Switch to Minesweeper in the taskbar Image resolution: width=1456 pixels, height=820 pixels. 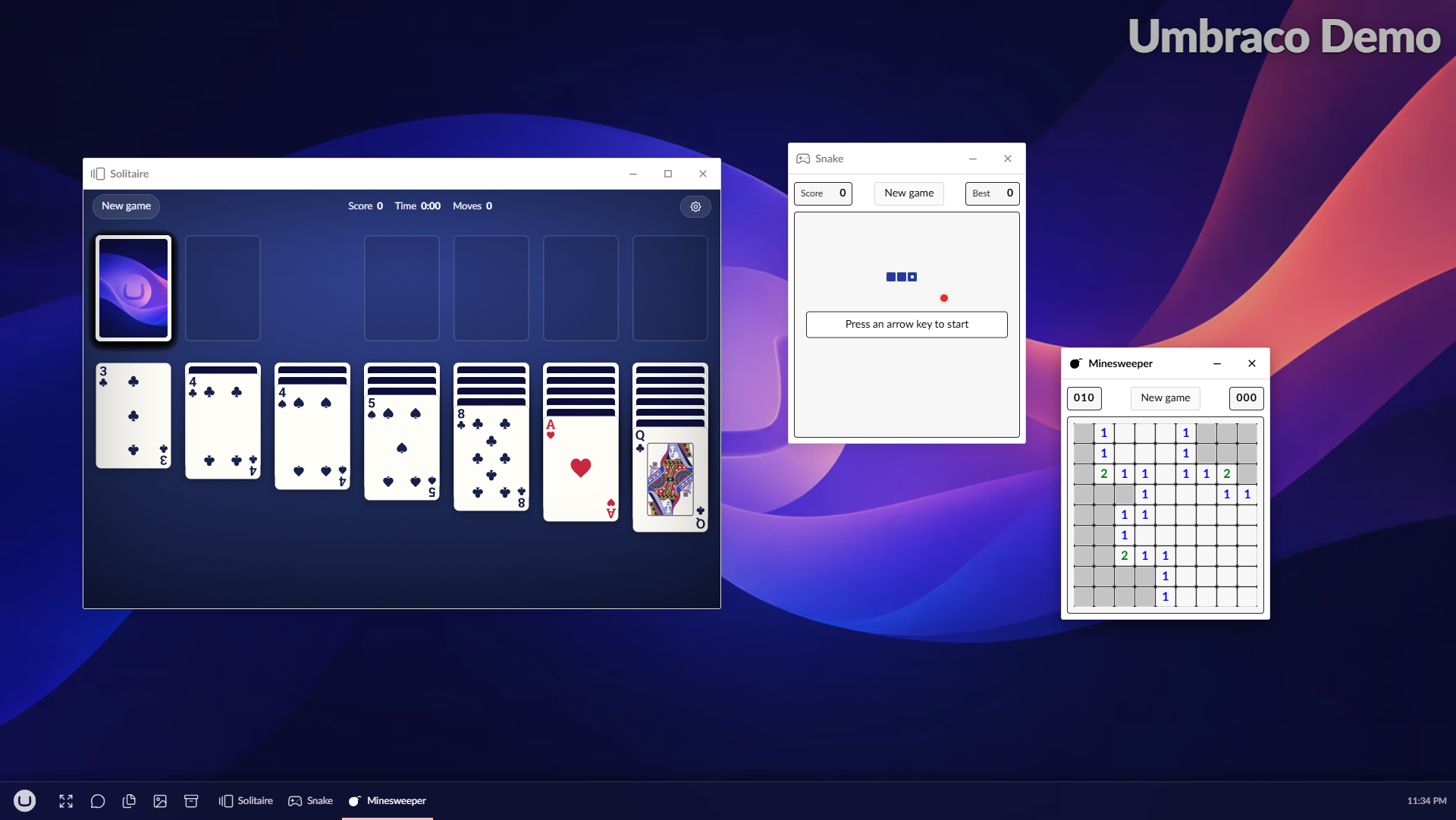tap(388, 801)
